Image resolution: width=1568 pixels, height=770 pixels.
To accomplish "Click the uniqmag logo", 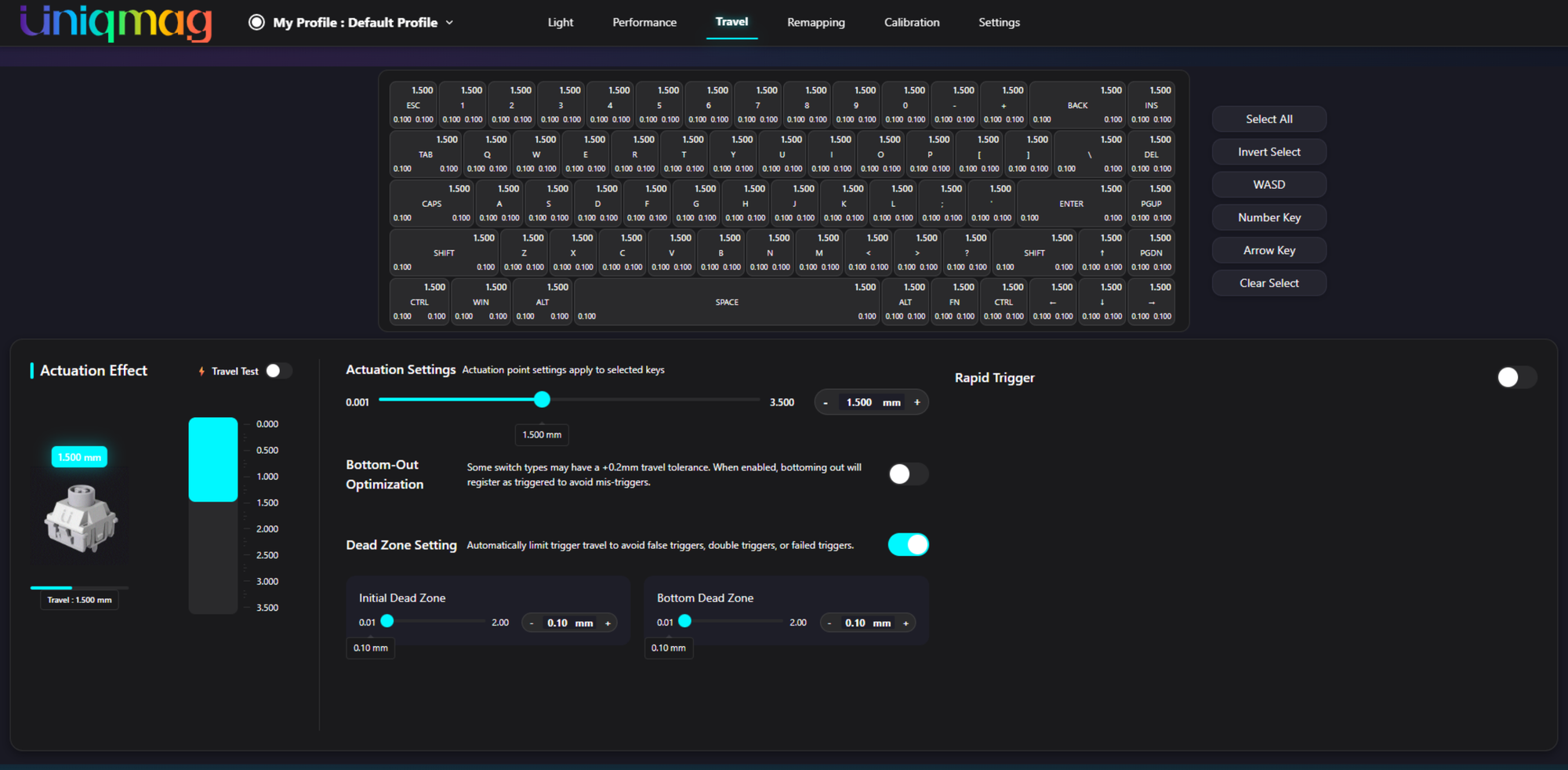I will (116, 22).
